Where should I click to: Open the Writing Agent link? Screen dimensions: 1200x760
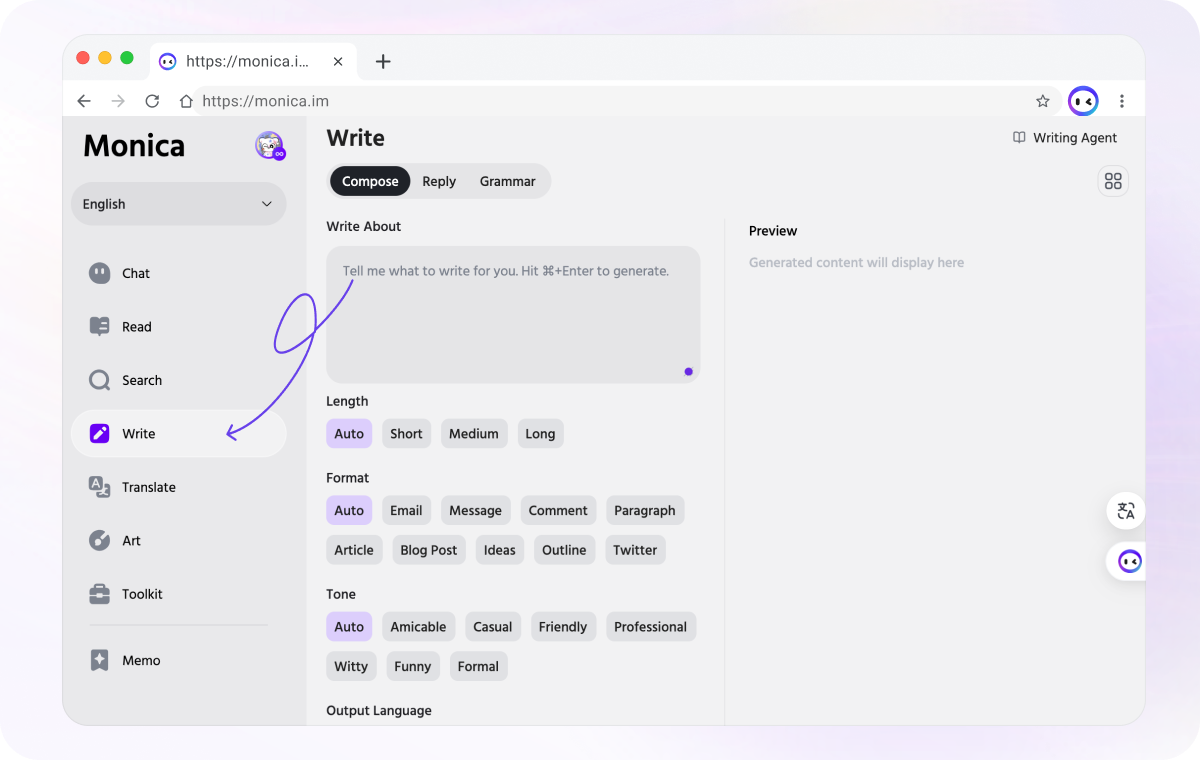[x=1065, y=138]
